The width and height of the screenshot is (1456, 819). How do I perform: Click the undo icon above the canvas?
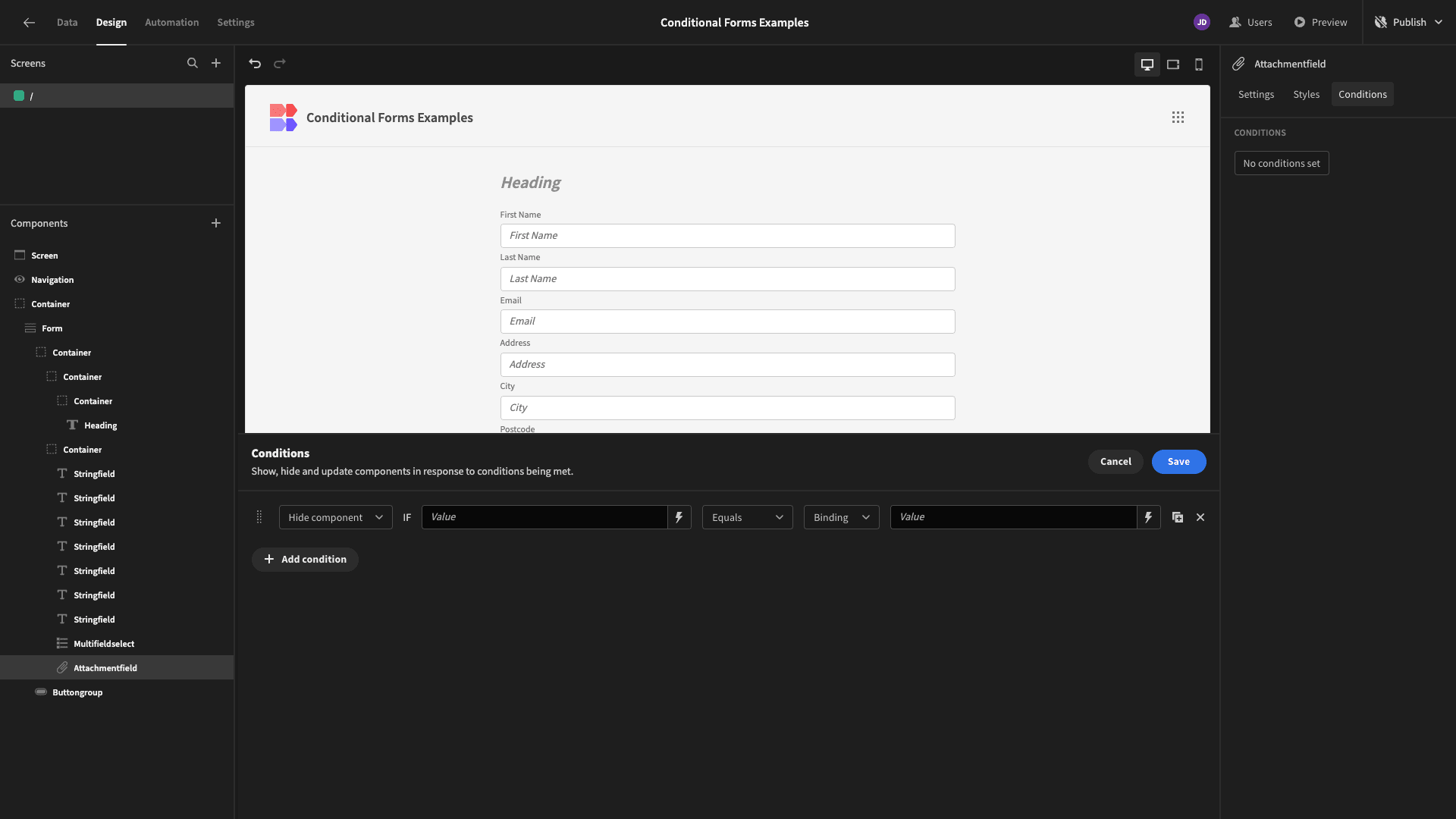click(x=254, y=64)
